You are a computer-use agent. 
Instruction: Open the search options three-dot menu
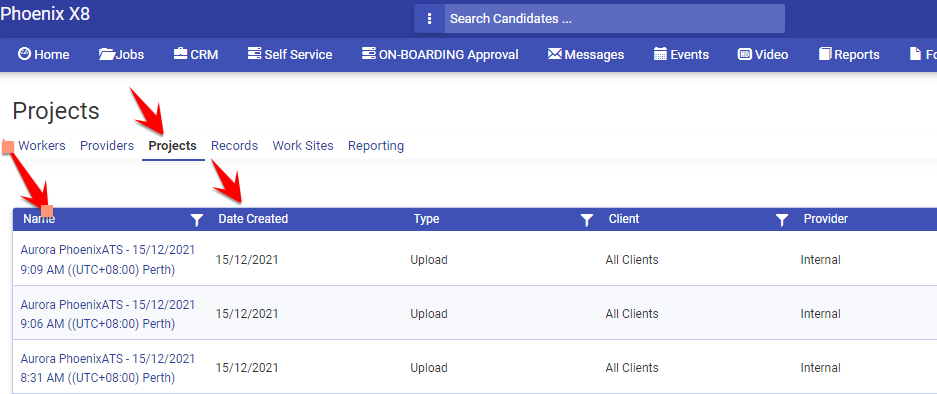coord(429,19)
